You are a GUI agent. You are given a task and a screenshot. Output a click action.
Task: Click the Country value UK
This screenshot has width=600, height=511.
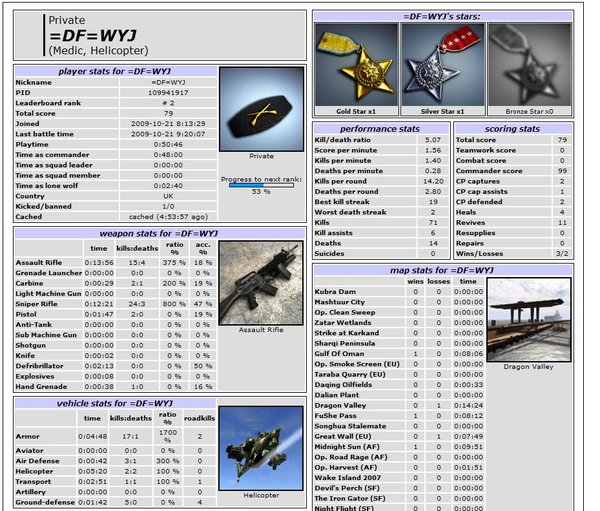tap(168, 196)
